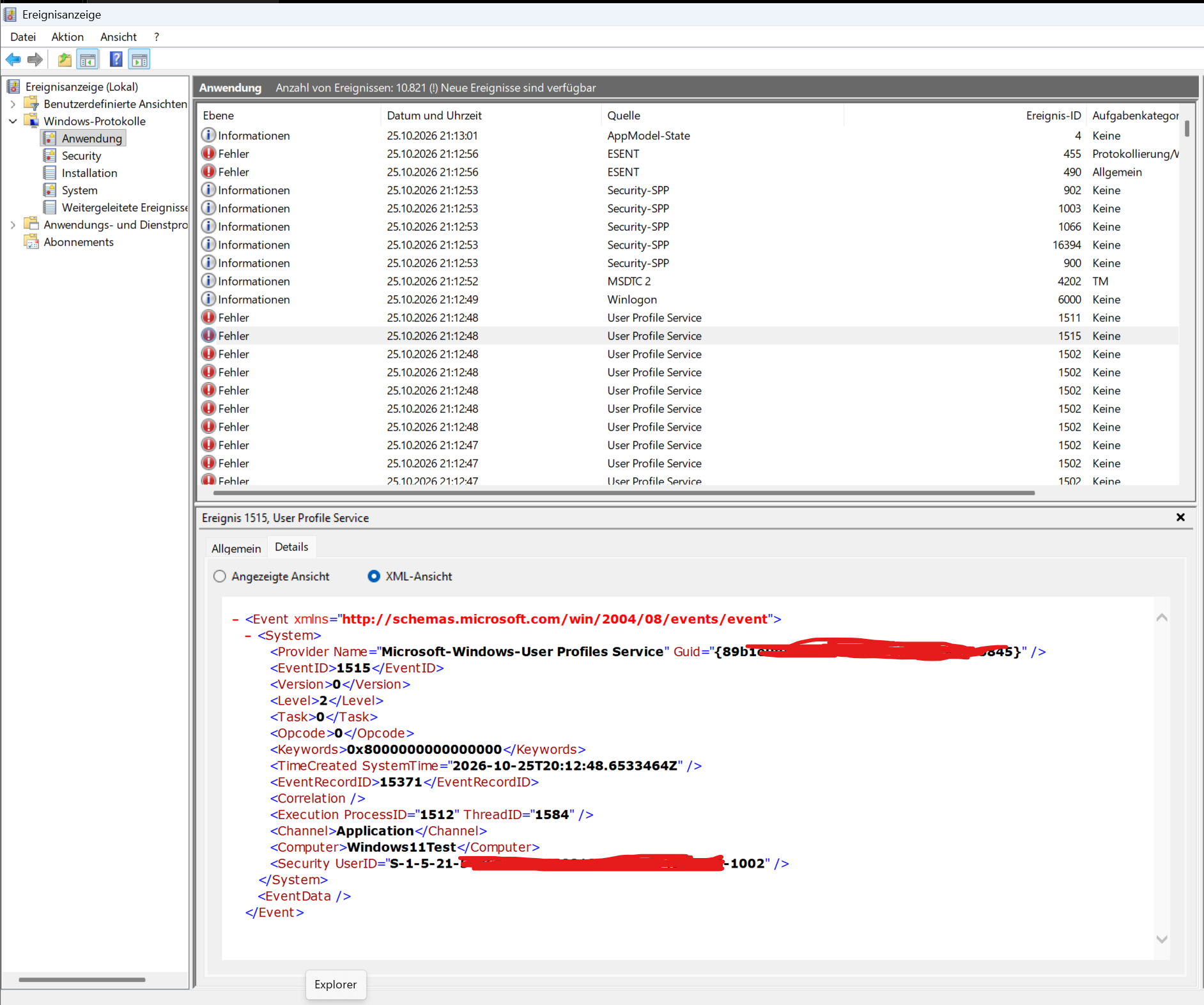Viewport: 1204px width, 1005px height.
Task: Click the Back arrow toolbar icon
Action: click(x=13, y=60)
